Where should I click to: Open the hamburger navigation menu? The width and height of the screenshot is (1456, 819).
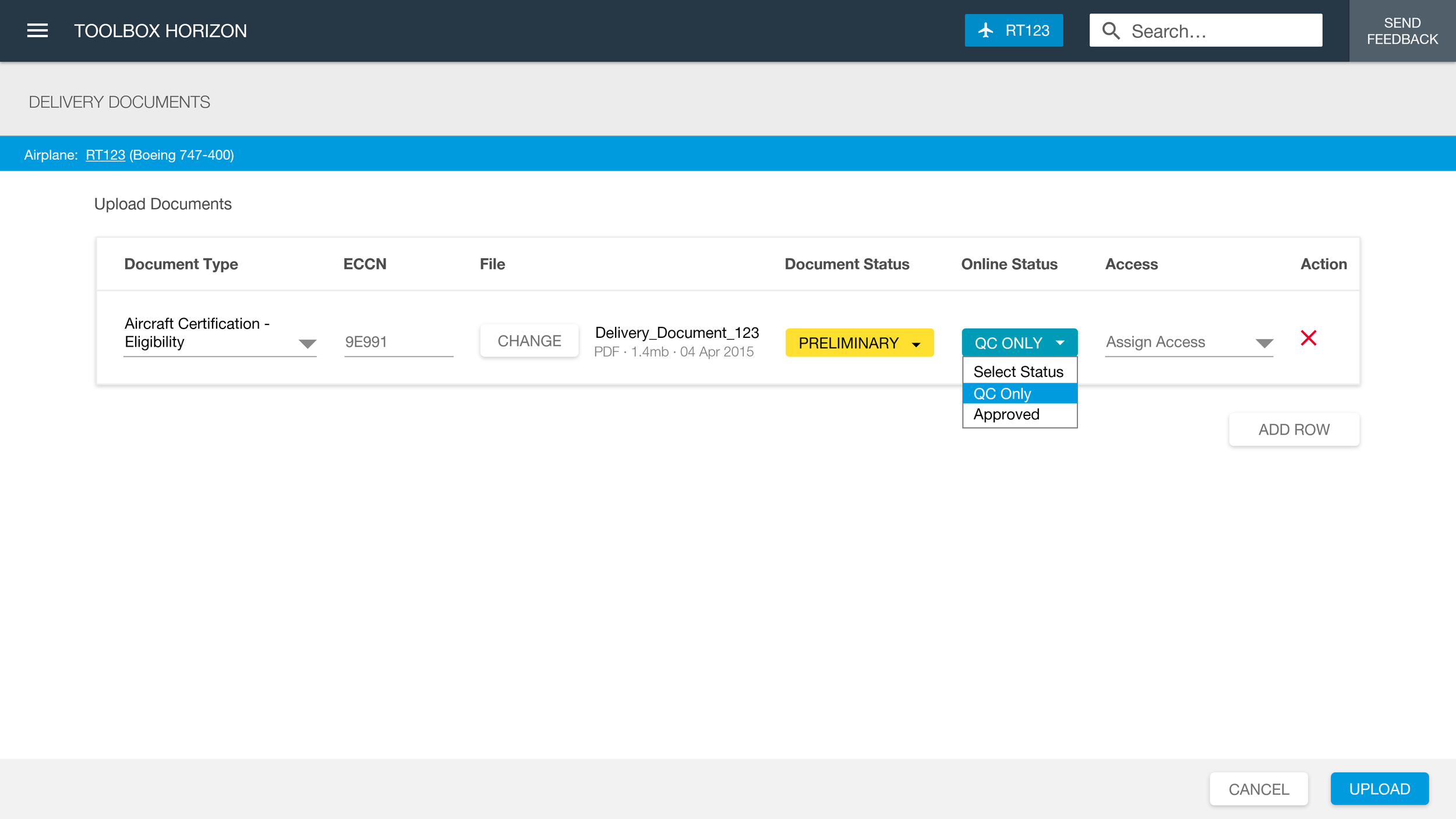tap(37, 30)
